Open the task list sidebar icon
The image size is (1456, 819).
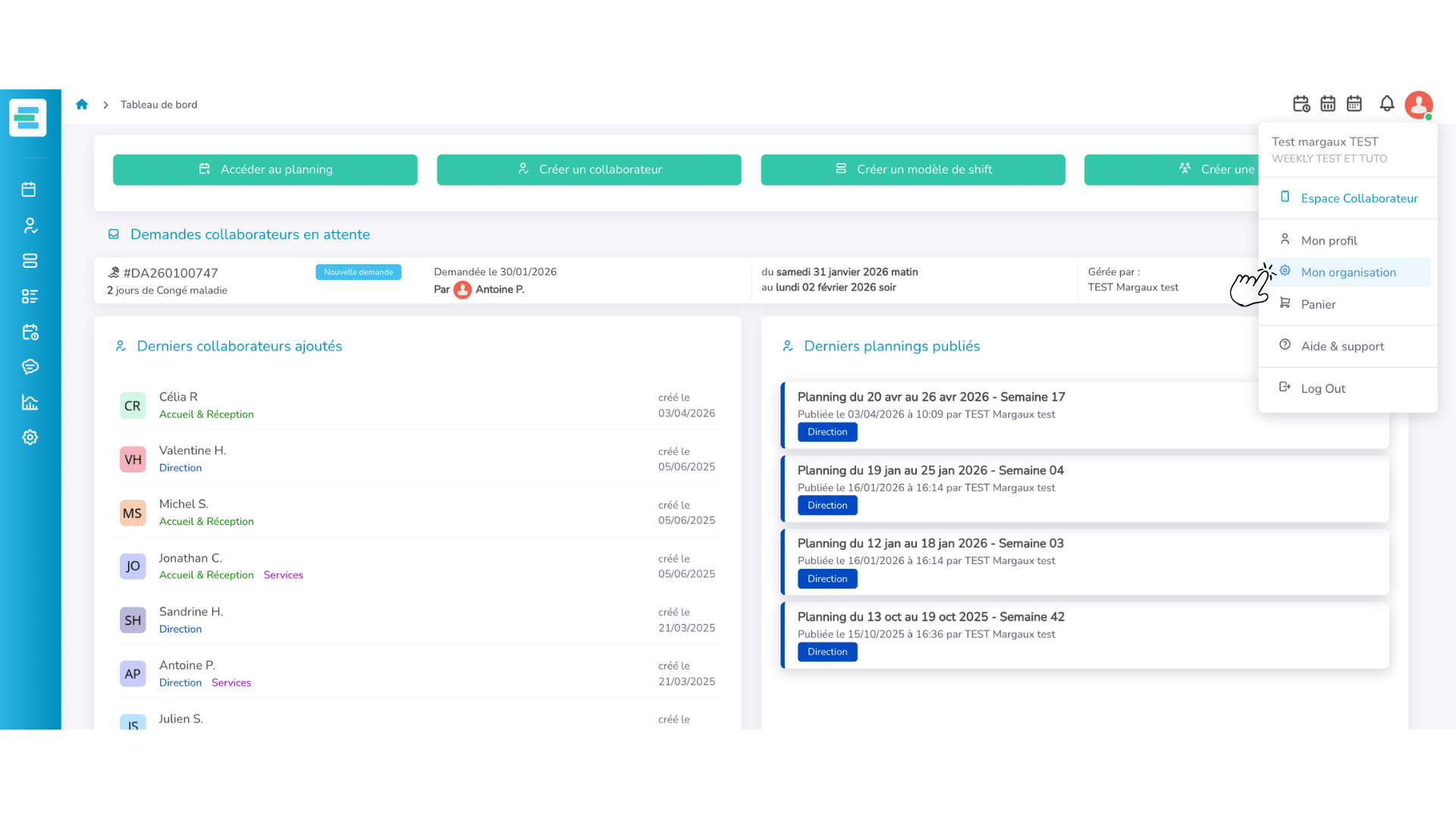[30, 297]
